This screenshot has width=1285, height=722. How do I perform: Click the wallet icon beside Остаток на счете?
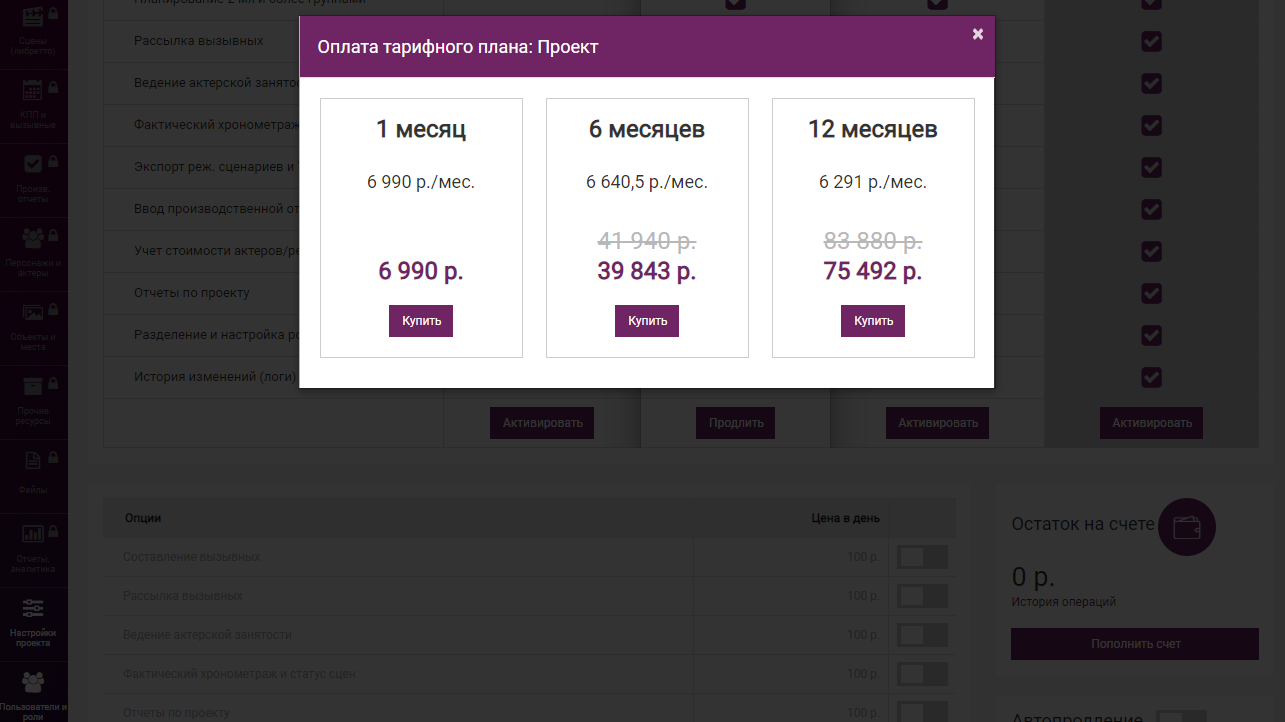(x=1187, y=527)
